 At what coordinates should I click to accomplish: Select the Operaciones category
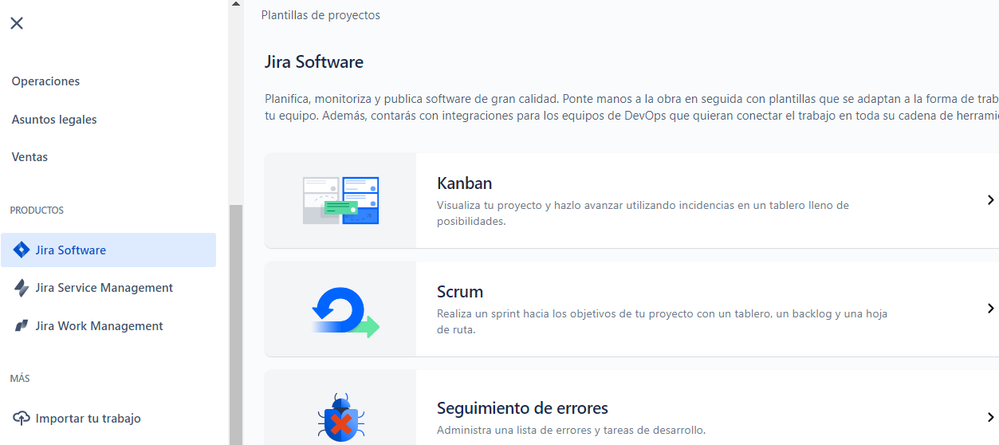45,82
